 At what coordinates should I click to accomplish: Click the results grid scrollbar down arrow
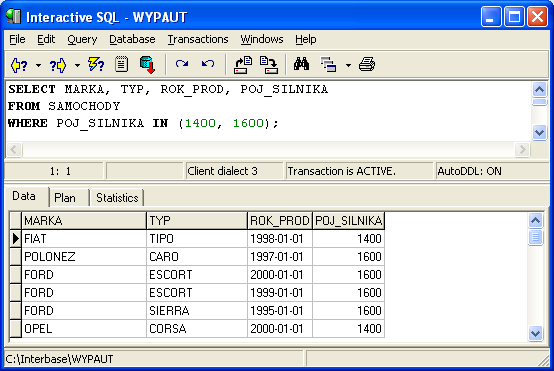[536, 333]
